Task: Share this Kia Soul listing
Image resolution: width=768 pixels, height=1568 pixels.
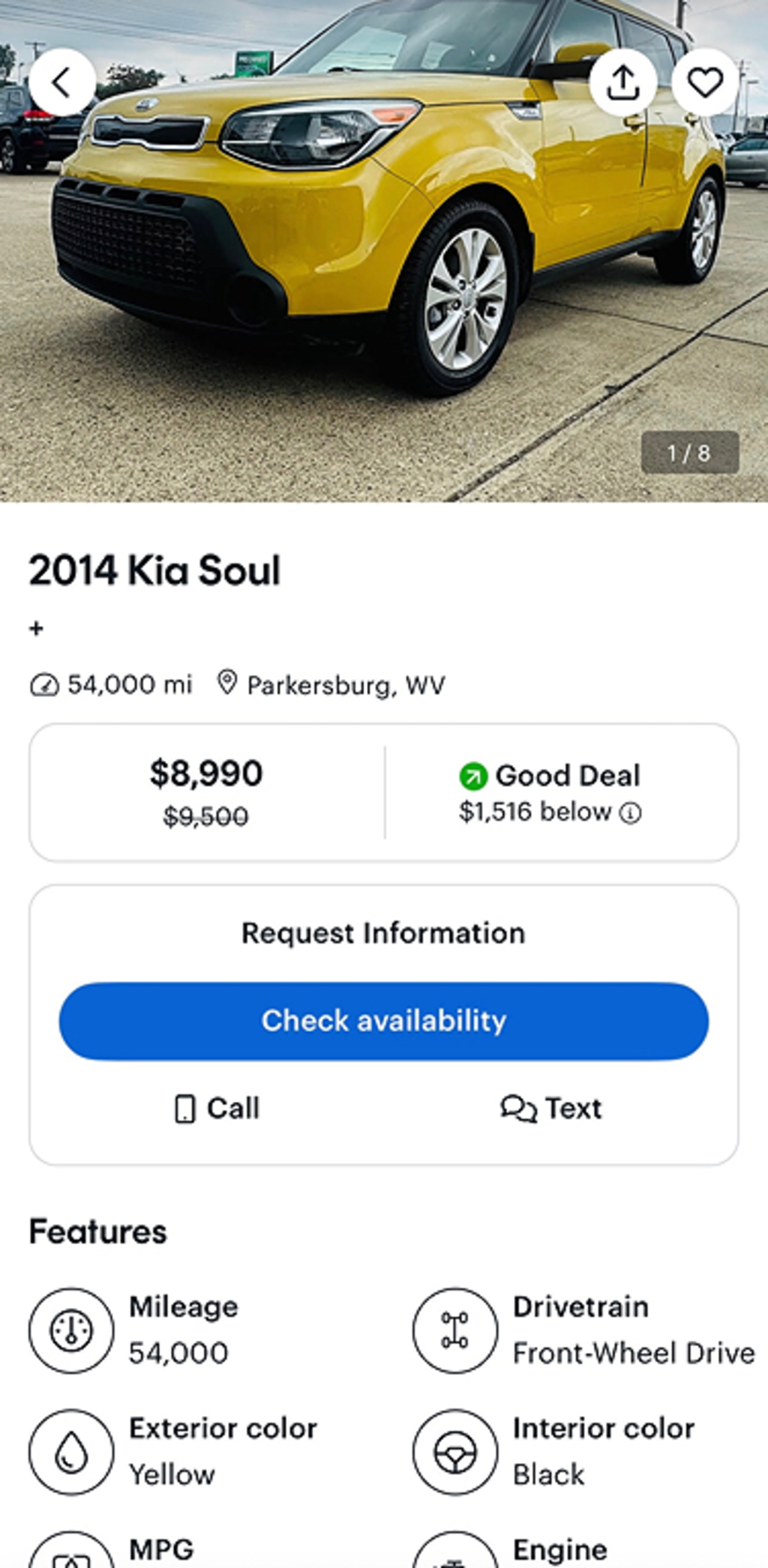Action: coord(622,82)
